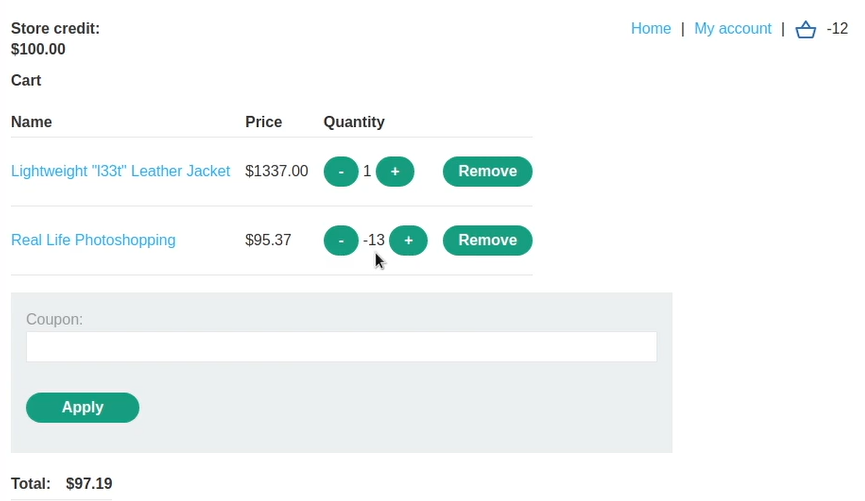Focus the Coupon code input field
This screenshot has height=501, width=865.
pos(341,346)
